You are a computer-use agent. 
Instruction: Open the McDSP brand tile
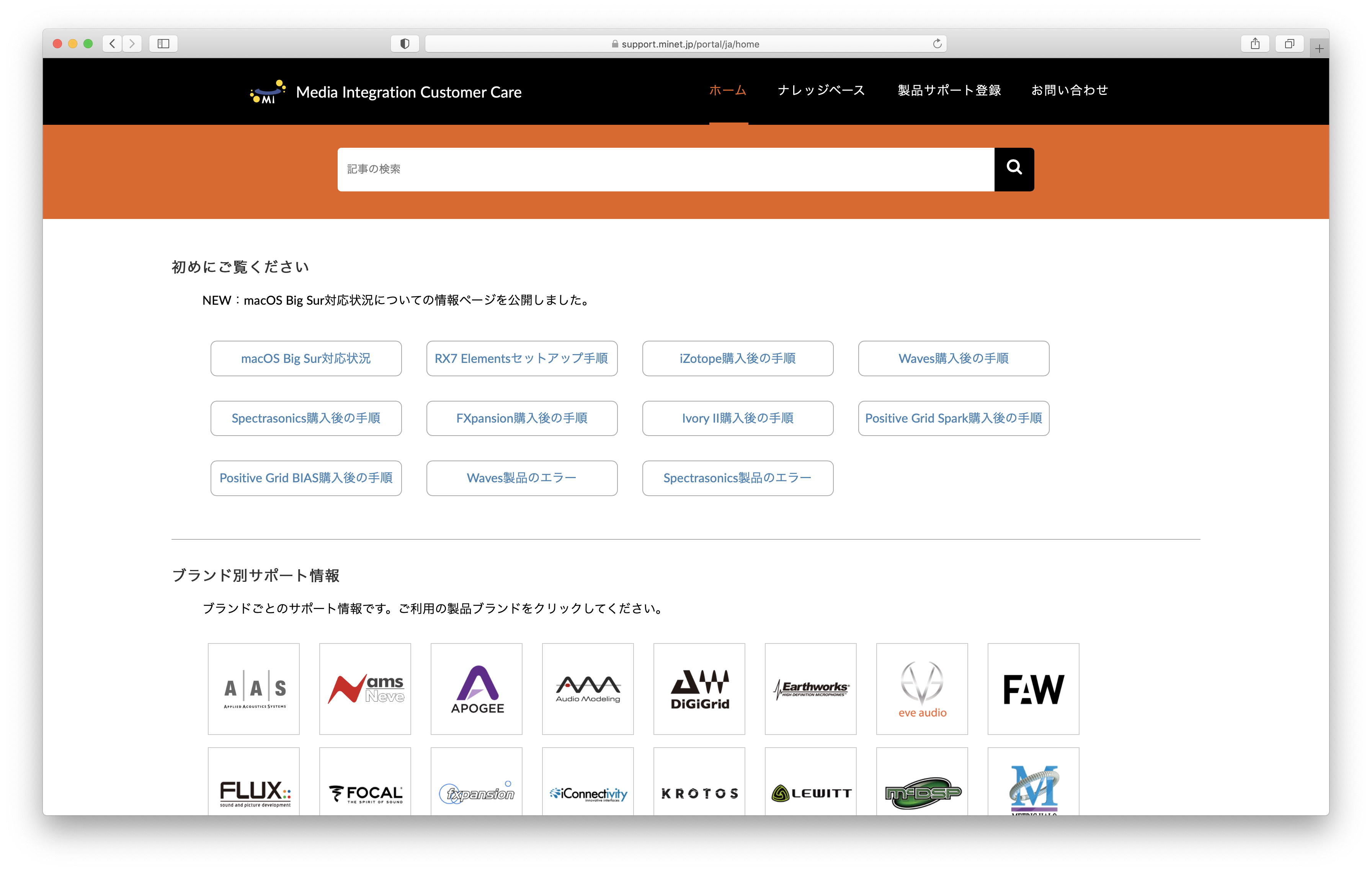922,781
